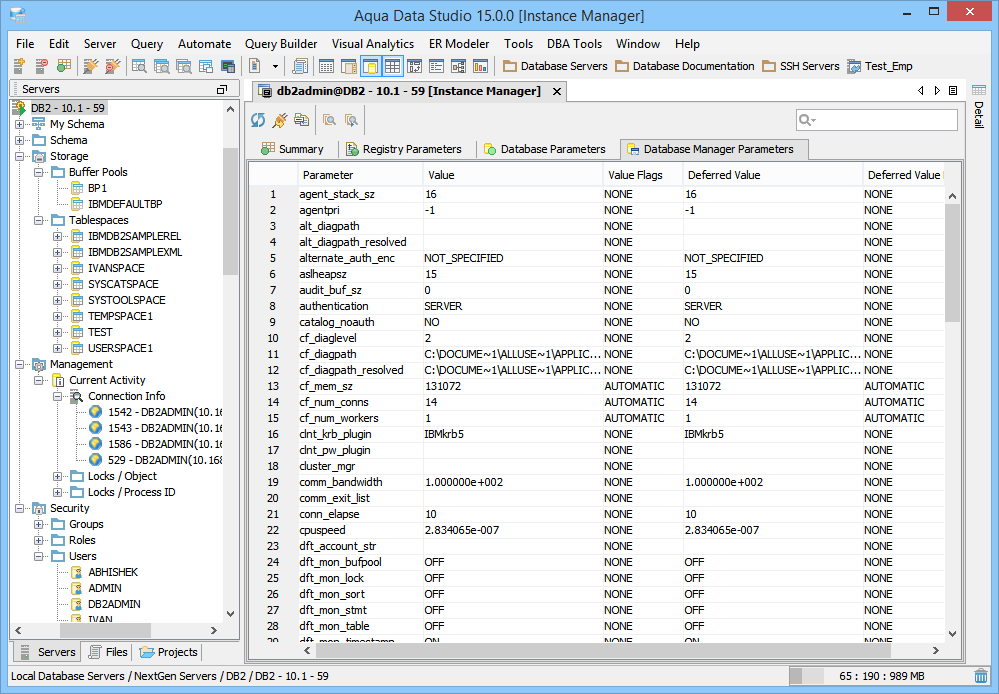Expand the SYSCATSPACE tablespace node
Screen dimensions: 999x694
click(57, 284)
